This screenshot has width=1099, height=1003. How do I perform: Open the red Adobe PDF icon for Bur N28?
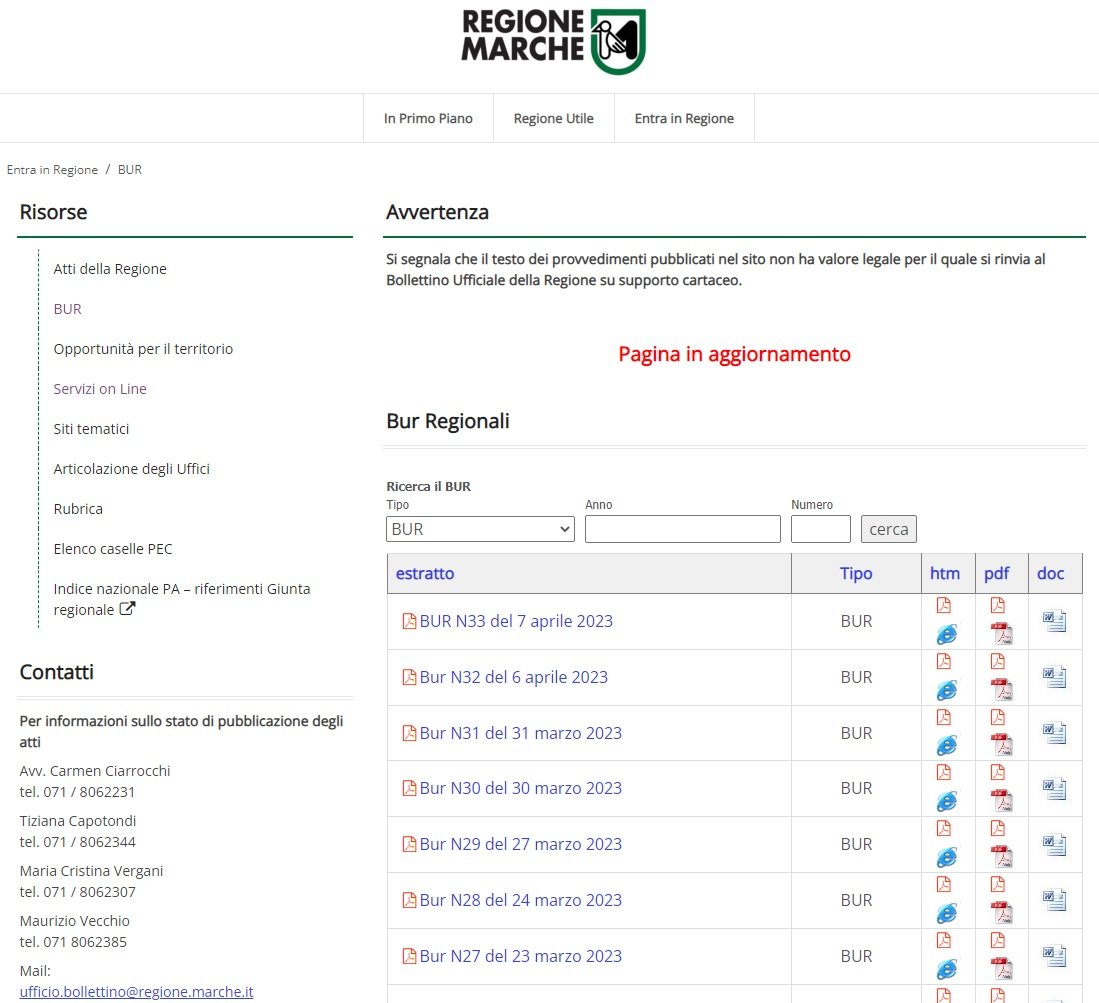[1001, 913]
